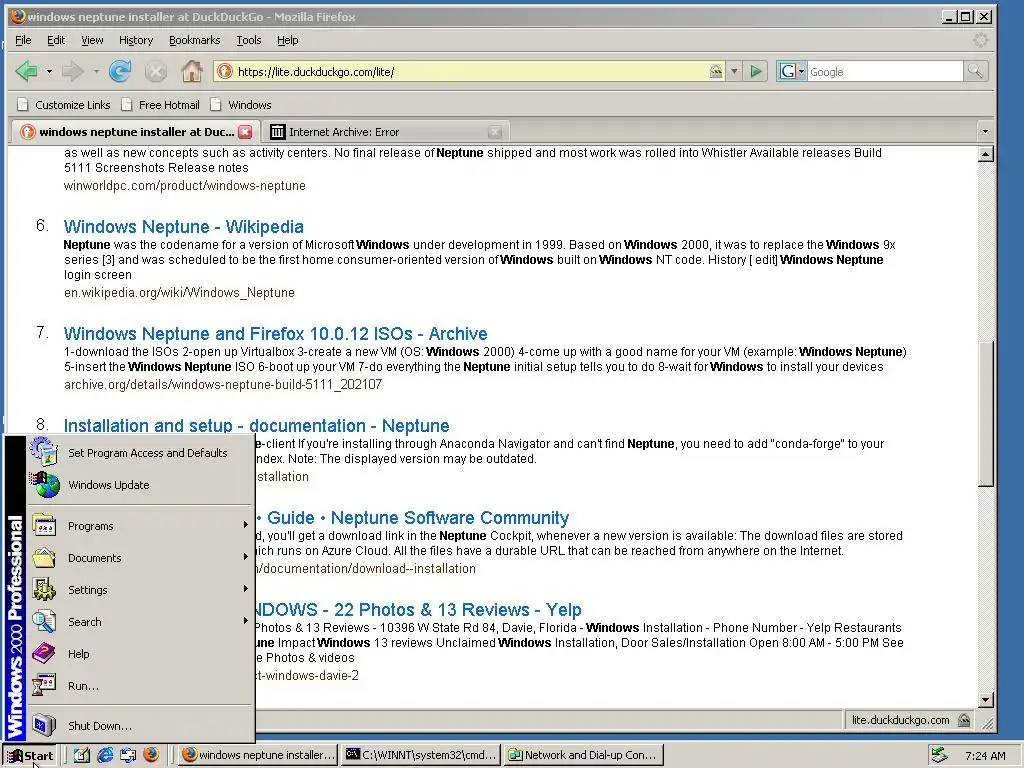Expand the Documents submenu

(x=140, y=558)
